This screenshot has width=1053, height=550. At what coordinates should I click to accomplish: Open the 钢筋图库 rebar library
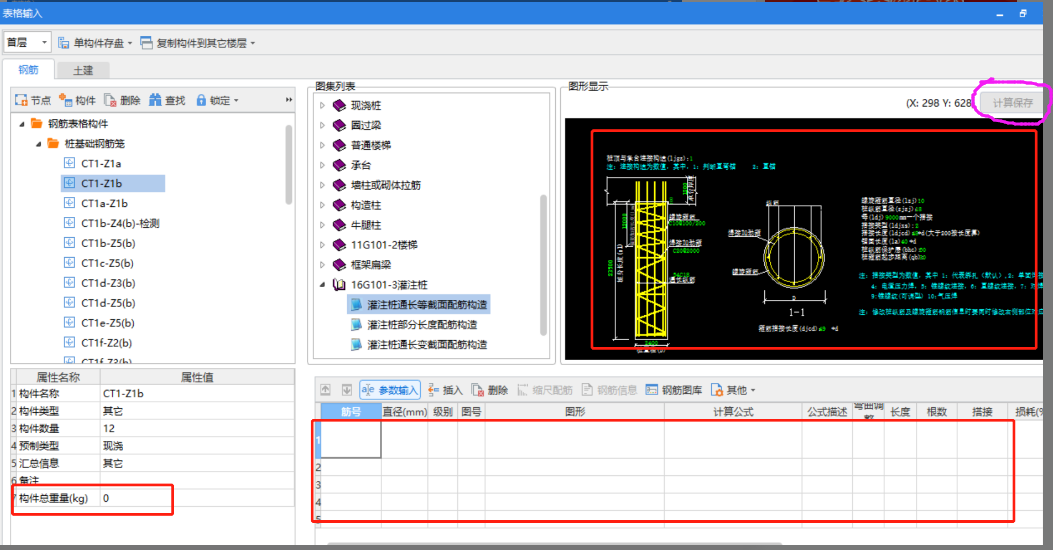click(674, 389)
